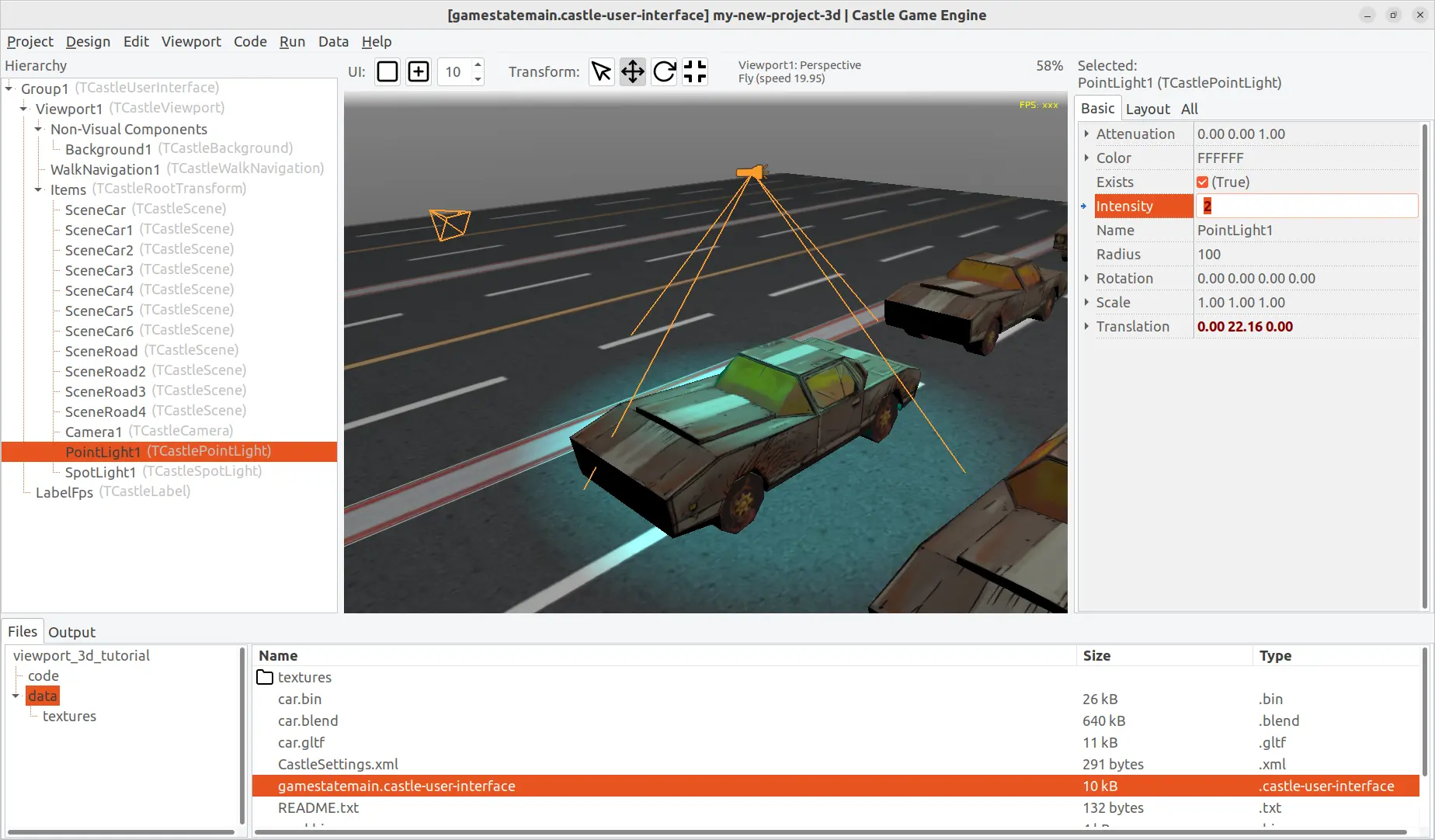Select the interact/select transform tool

click(601, 71)
